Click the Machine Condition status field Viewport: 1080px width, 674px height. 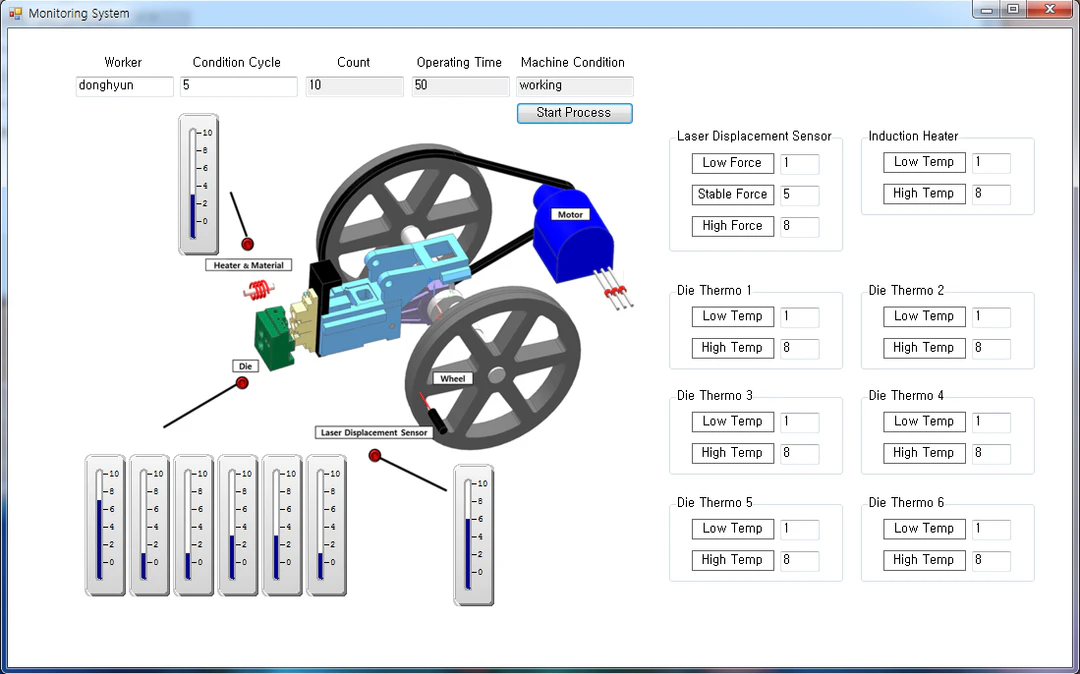pyautogui.click(x=574, y=86)
